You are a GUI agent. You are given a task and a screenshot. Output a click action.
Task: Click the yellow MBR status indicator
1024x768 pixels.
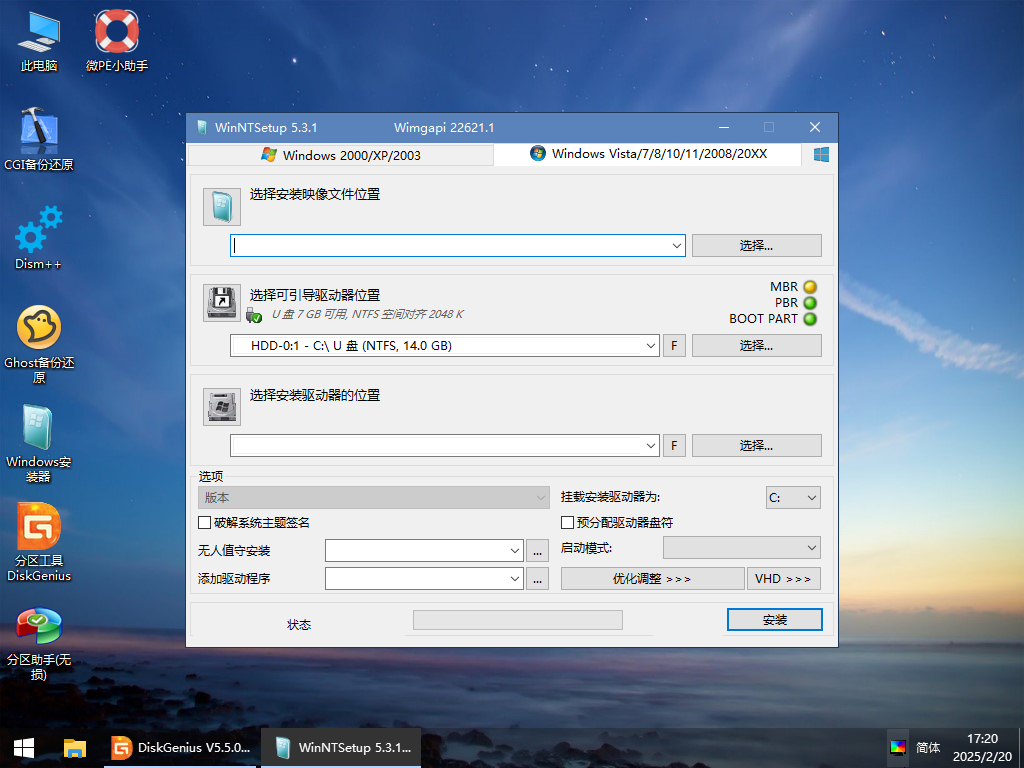810,287
